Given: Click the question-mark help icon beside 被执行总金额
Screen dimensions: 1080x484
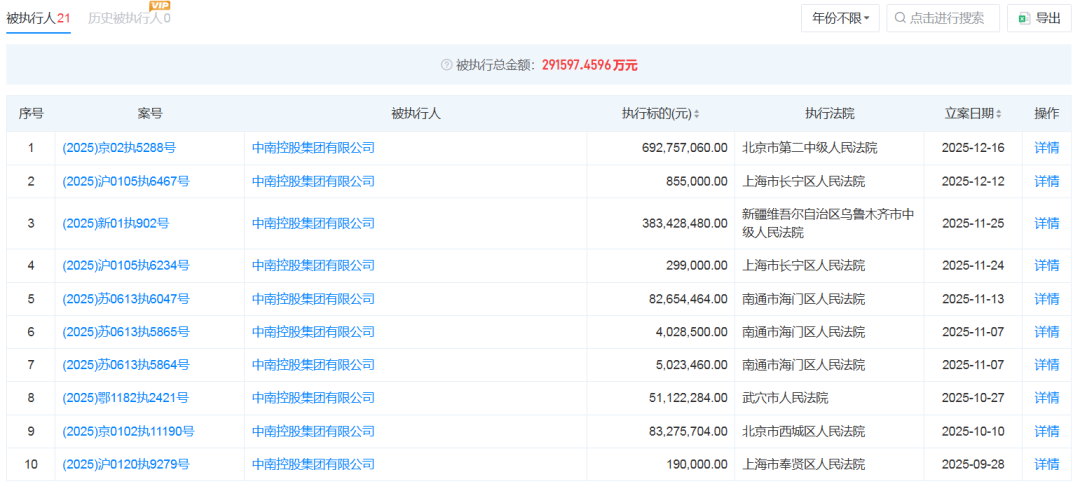Looking at the screenshot, I should [446, 65].
